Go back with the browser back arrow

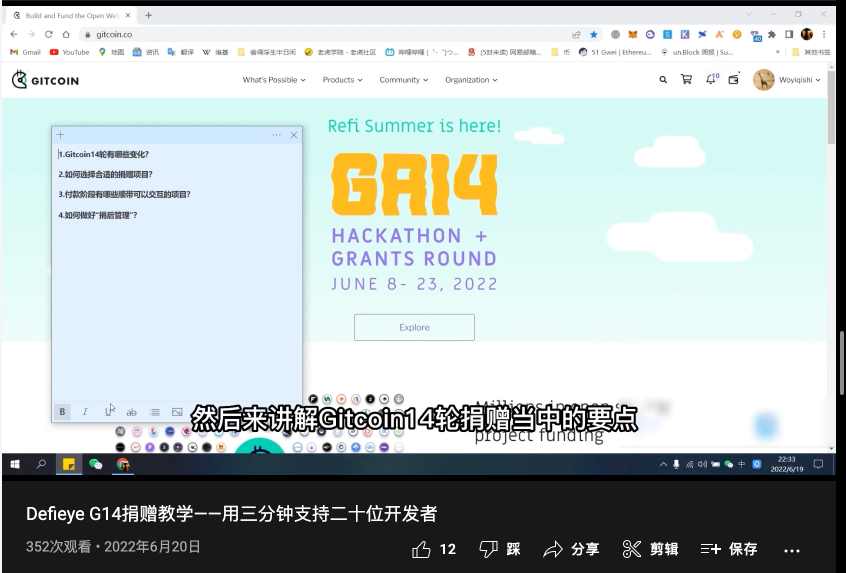pyautogui.click(x=13, y=34)
